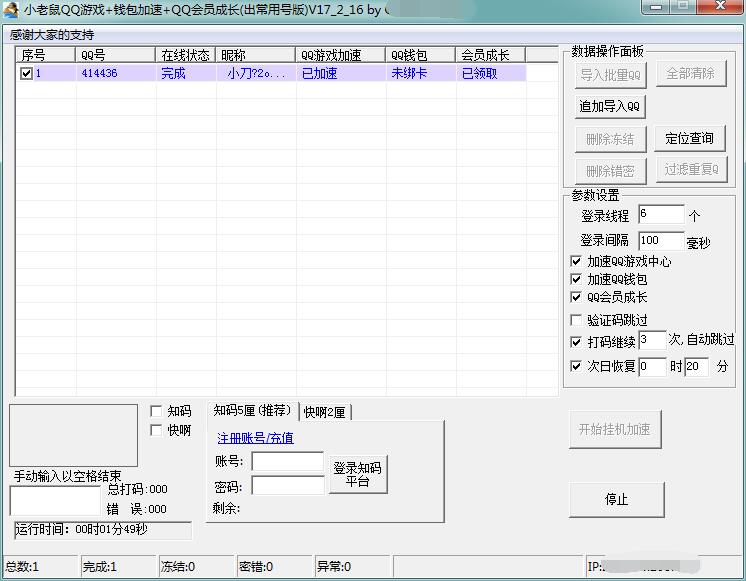
Task: Enable the 知码 checkbox
Action: (x=156, y=411)
